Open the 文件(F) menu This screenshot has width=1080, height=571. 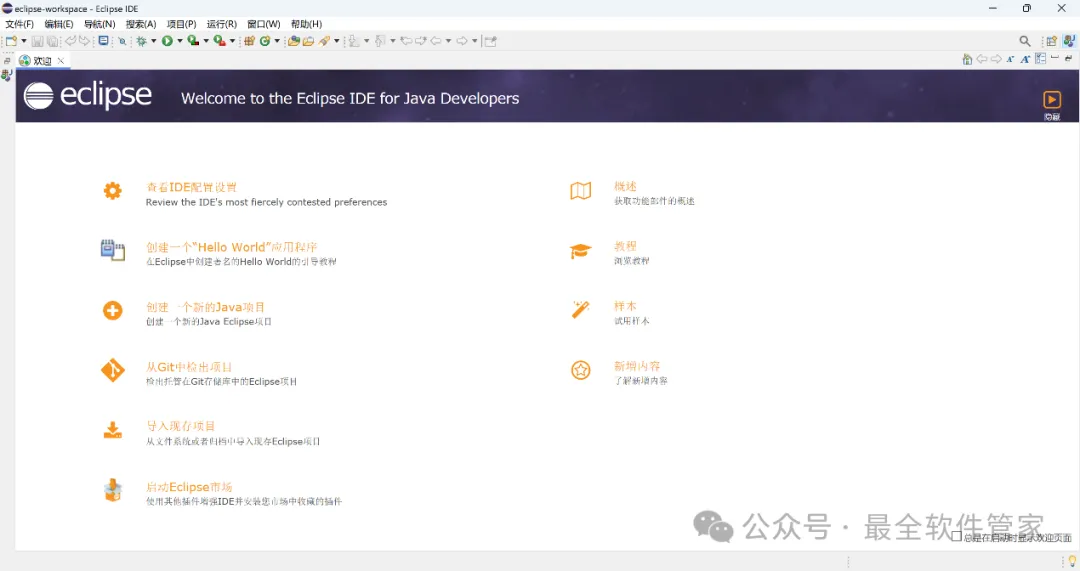19,24
